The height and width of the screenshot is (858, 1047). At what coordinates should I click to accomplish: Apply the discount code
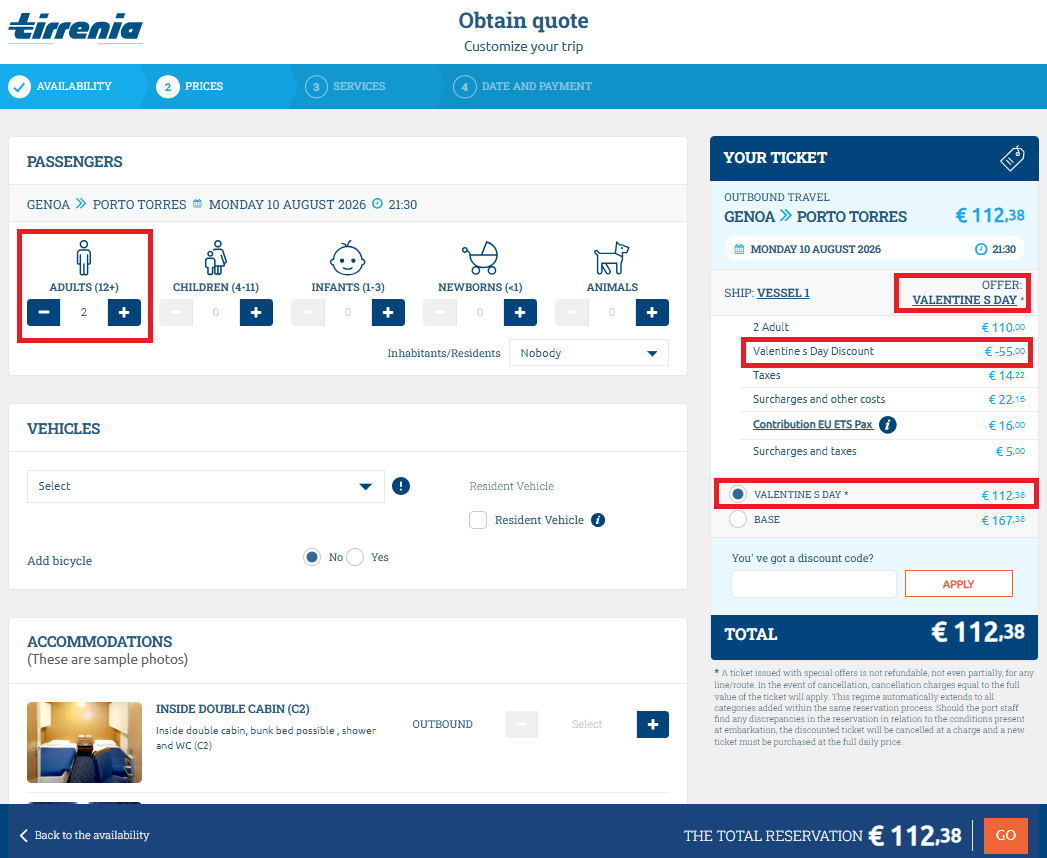958,584
